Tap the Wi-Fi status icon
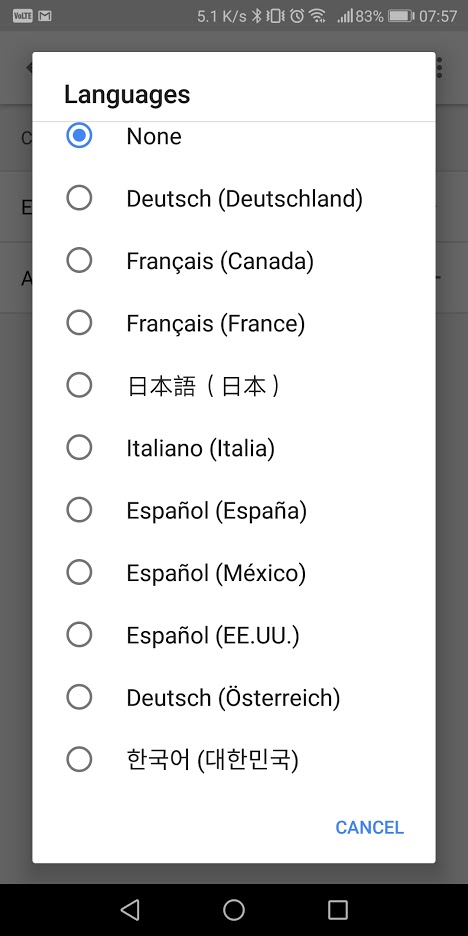This screenshot has height=936, width=468. pyautogui.click(x=318, y=16)
